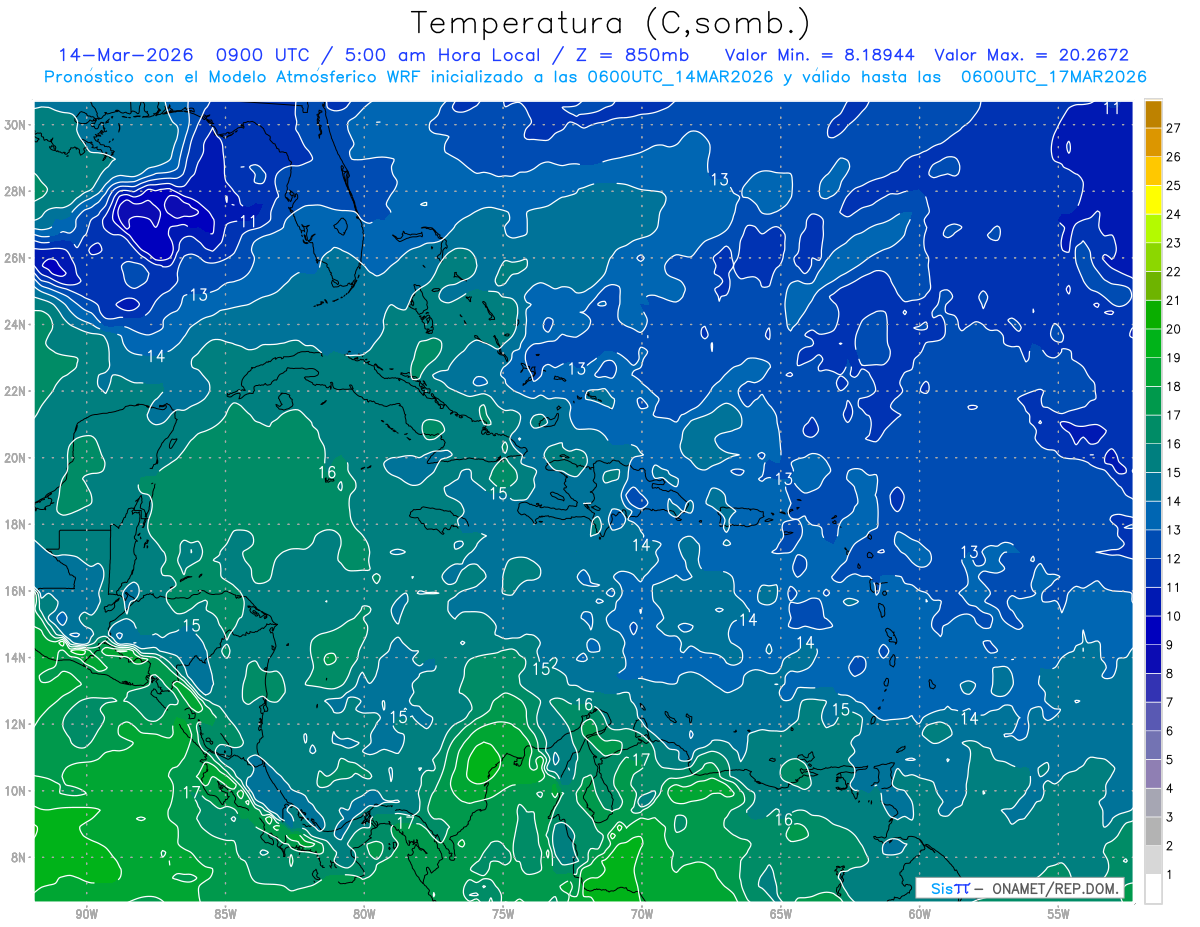Click the colorbar scale label "7"

(x=1170, y=702)
